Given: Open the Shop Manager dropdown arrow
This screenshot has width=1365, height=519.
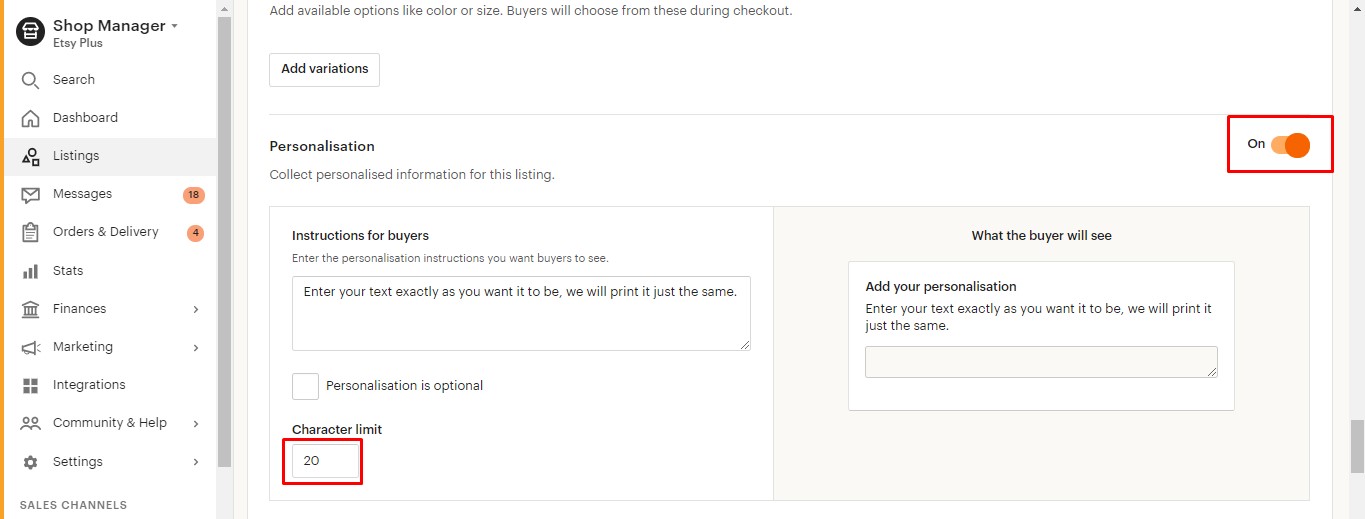Looking at the screenshot, I should [175, 26].
